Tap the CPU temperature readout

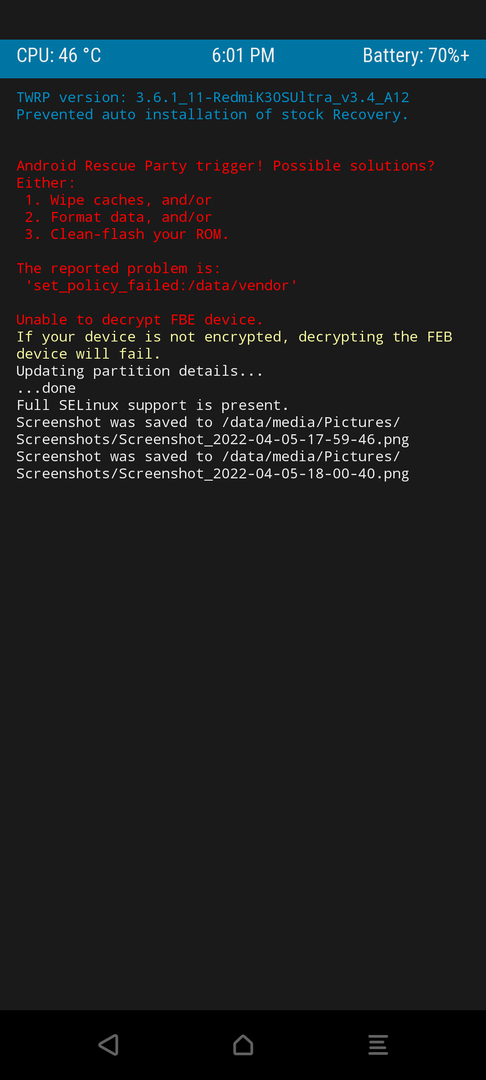(x=59, y=56)
